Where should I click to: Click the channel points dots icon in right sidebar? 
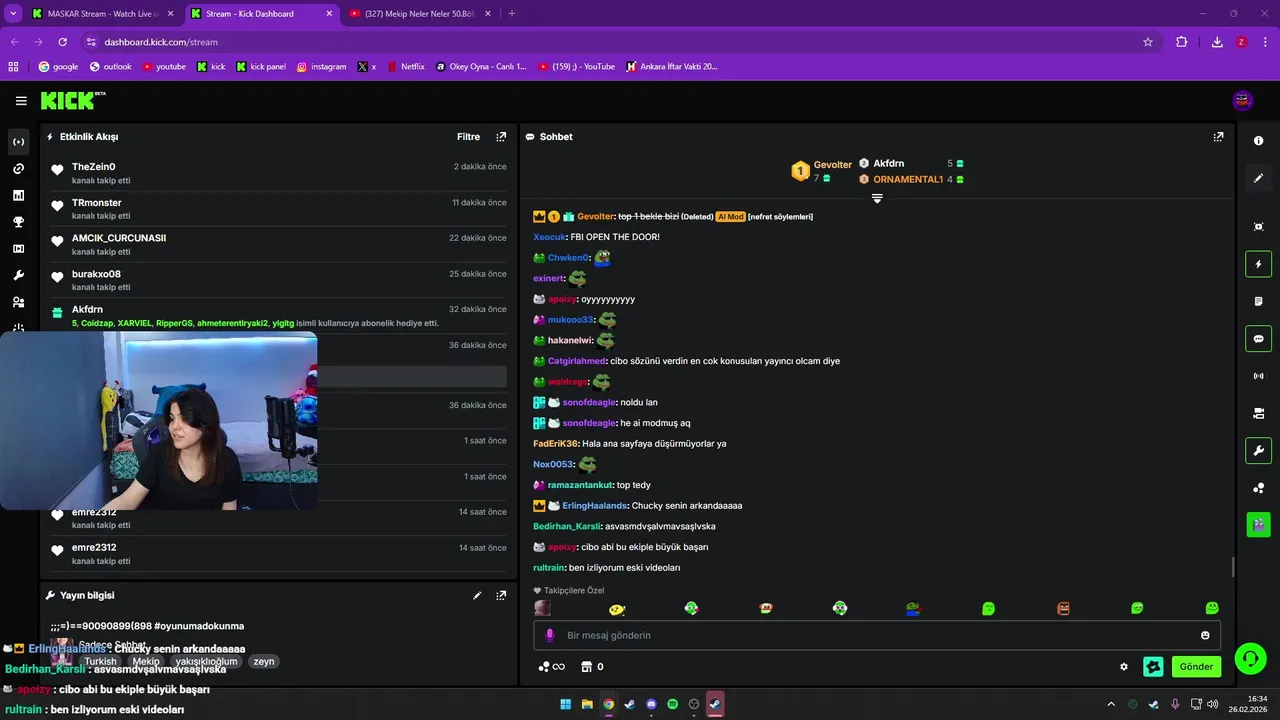point(1259,488)
